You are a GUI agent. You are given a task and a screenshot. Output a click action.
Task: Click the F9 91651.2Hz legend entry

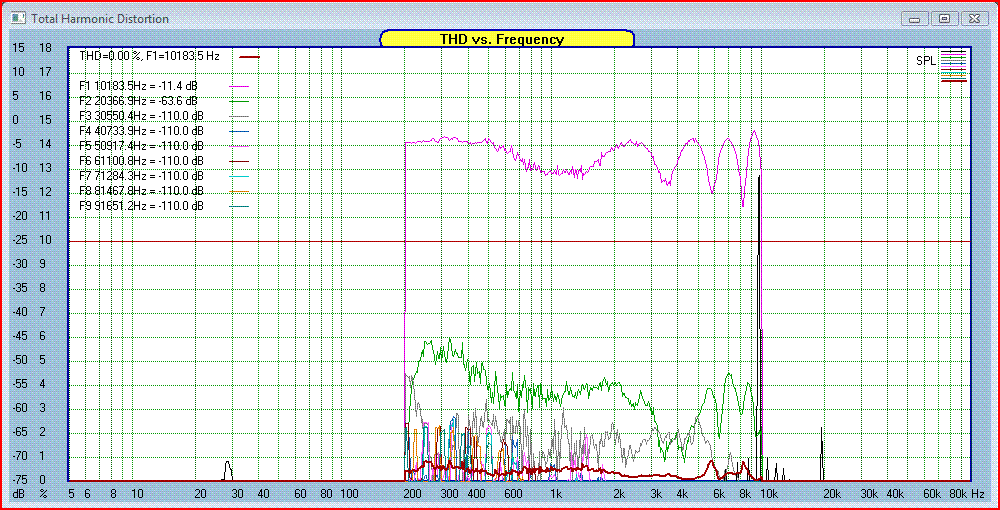(x=141, y=206)
